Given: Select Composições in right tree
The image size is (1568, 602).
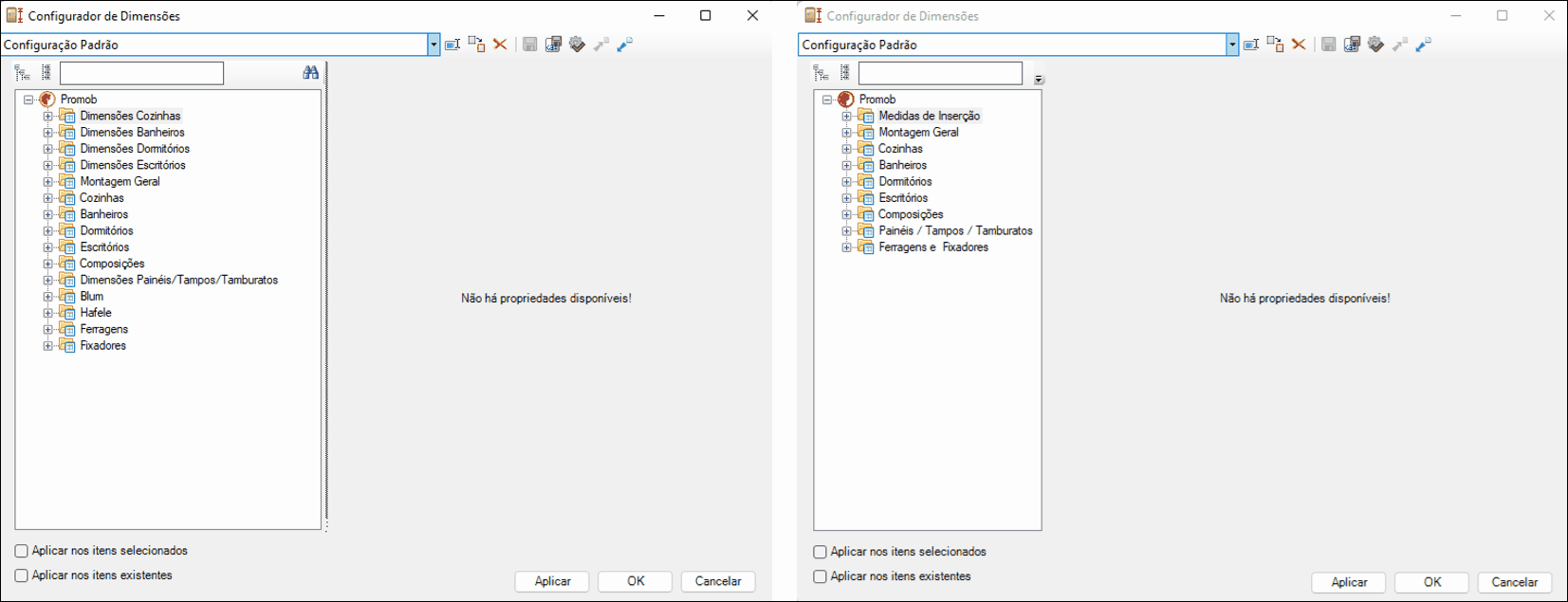Looking at the screenshot, I should pos(911,214).
